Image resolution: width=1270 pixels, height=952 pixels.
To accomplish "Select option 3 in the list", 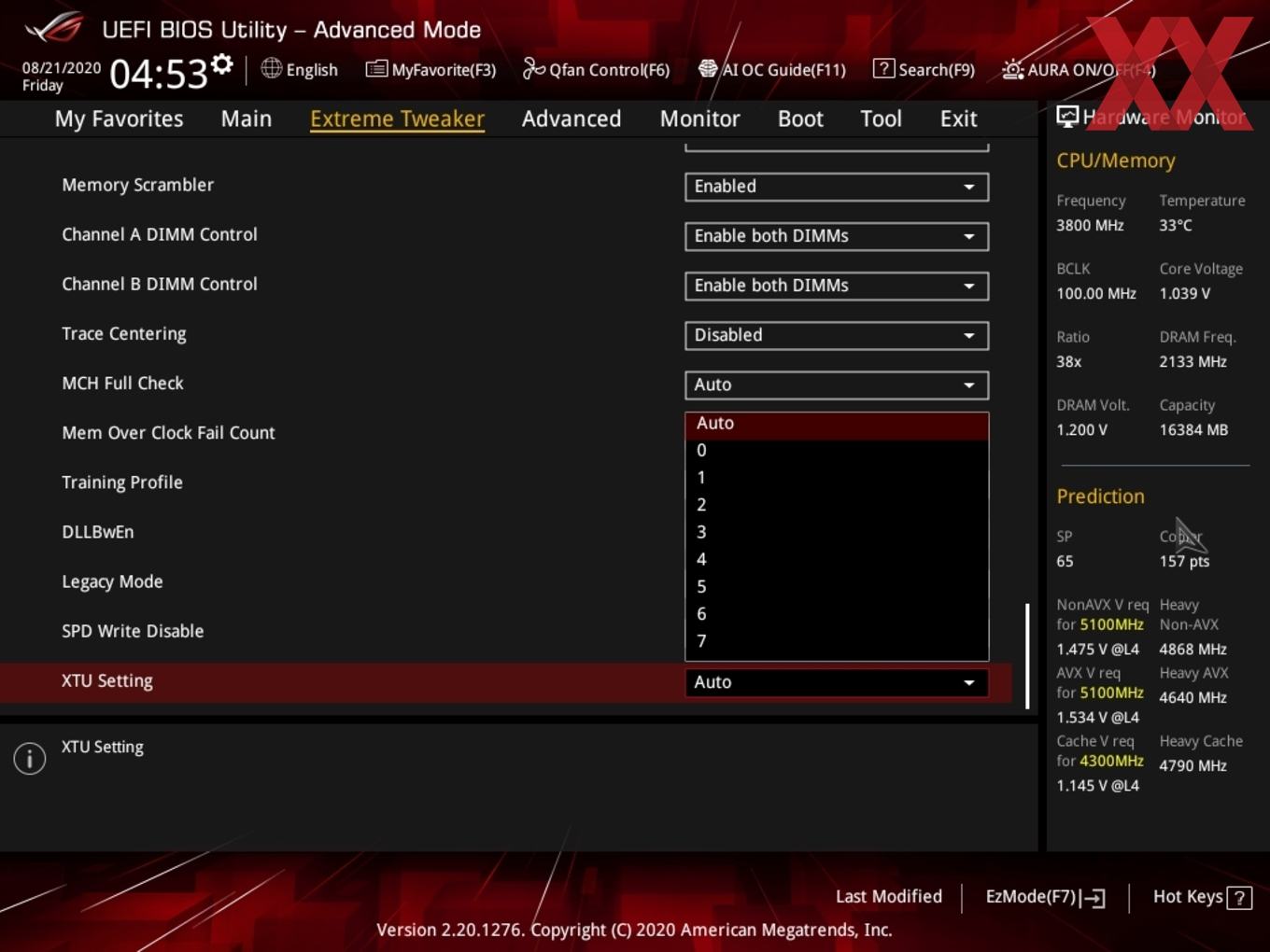I will (837, 533).
